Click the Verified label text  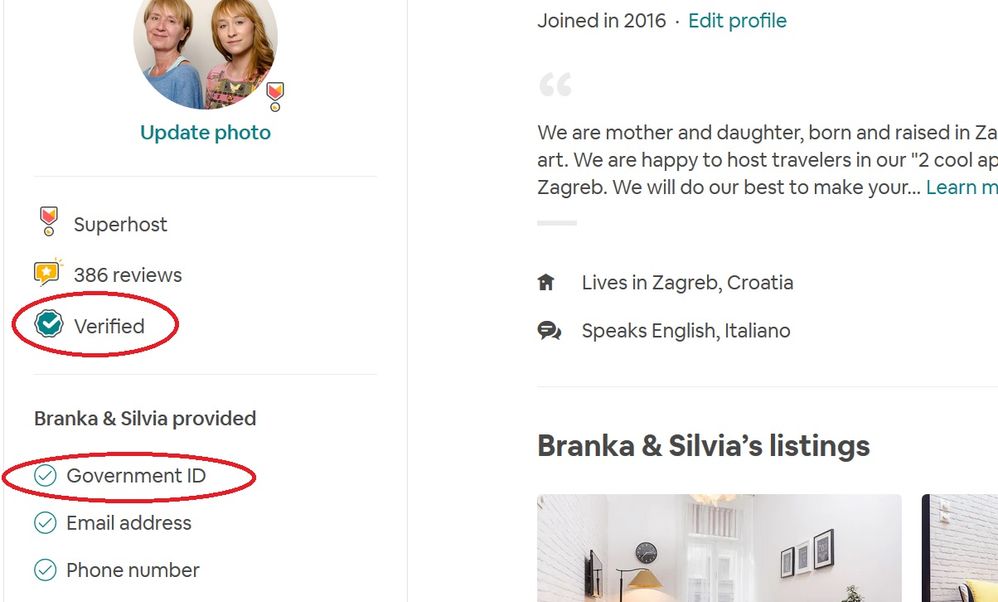pyautogui.click(x=109, y=326)
